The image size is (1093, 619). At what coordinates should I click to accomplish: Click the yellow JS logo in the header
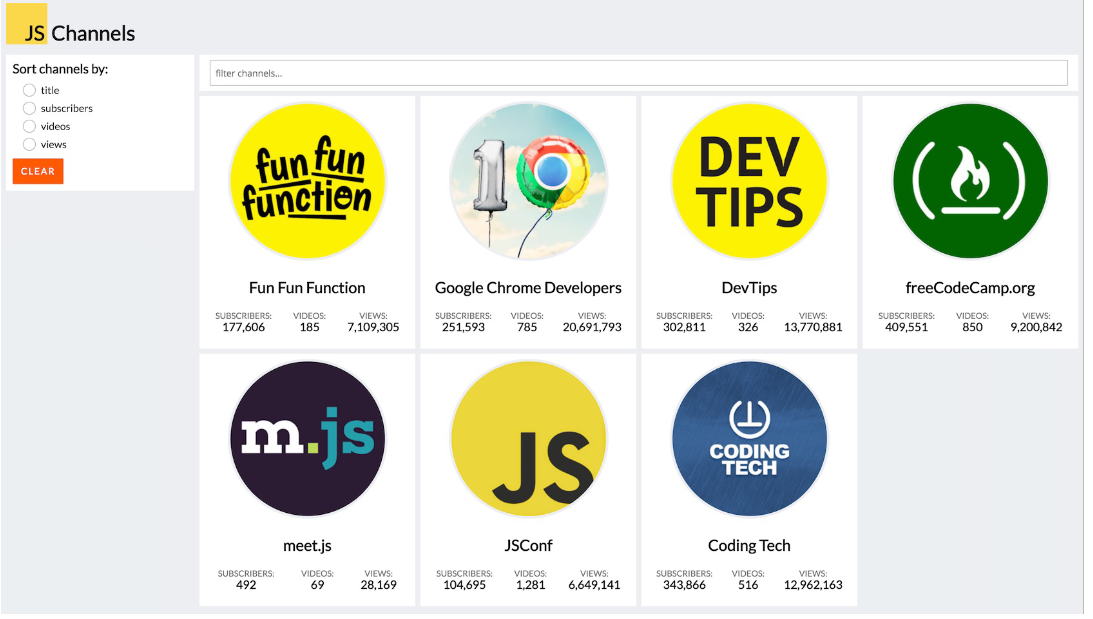click(x=26, y=24)
